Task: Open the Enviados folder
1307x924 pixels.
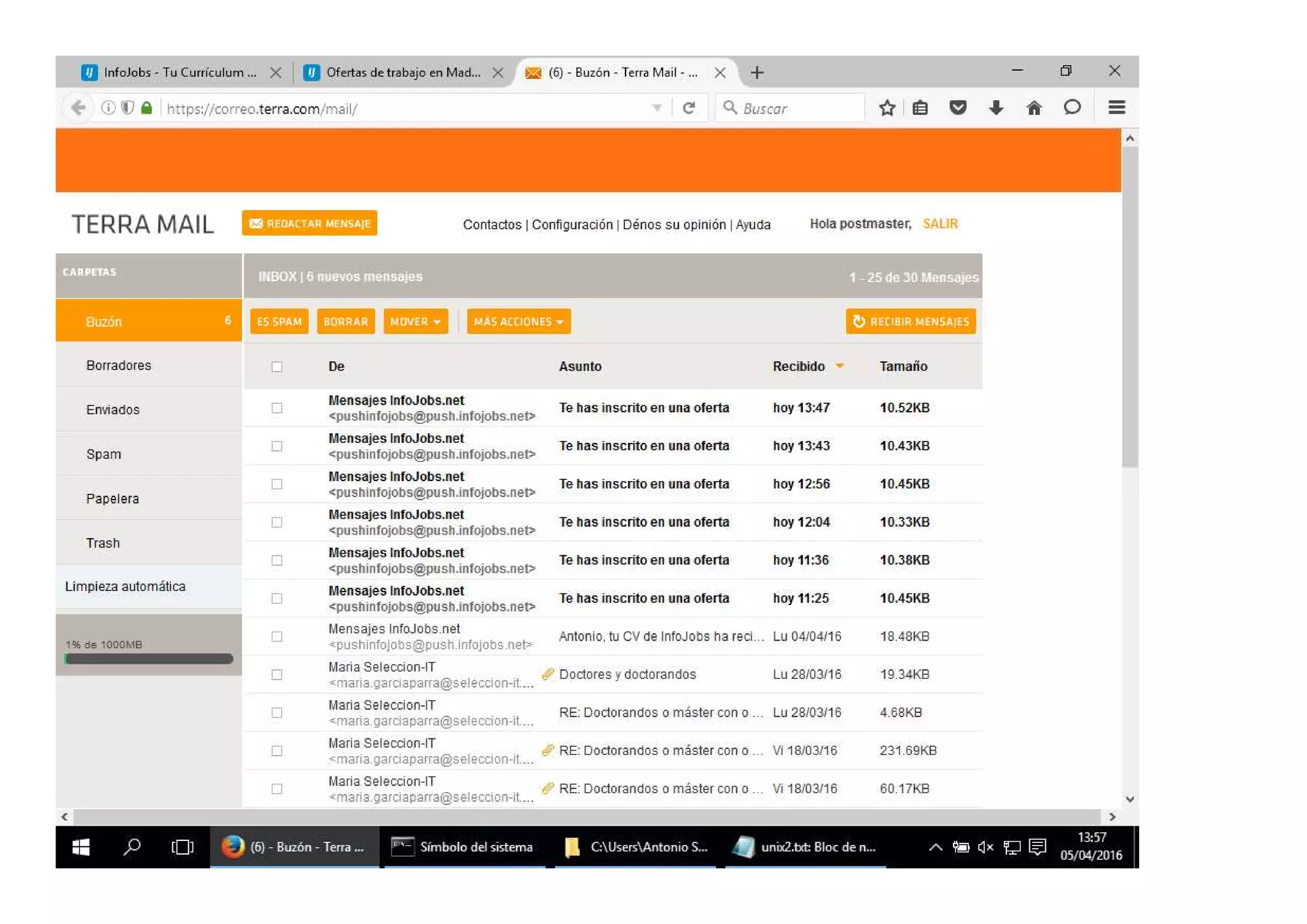Action: [113, 410]
